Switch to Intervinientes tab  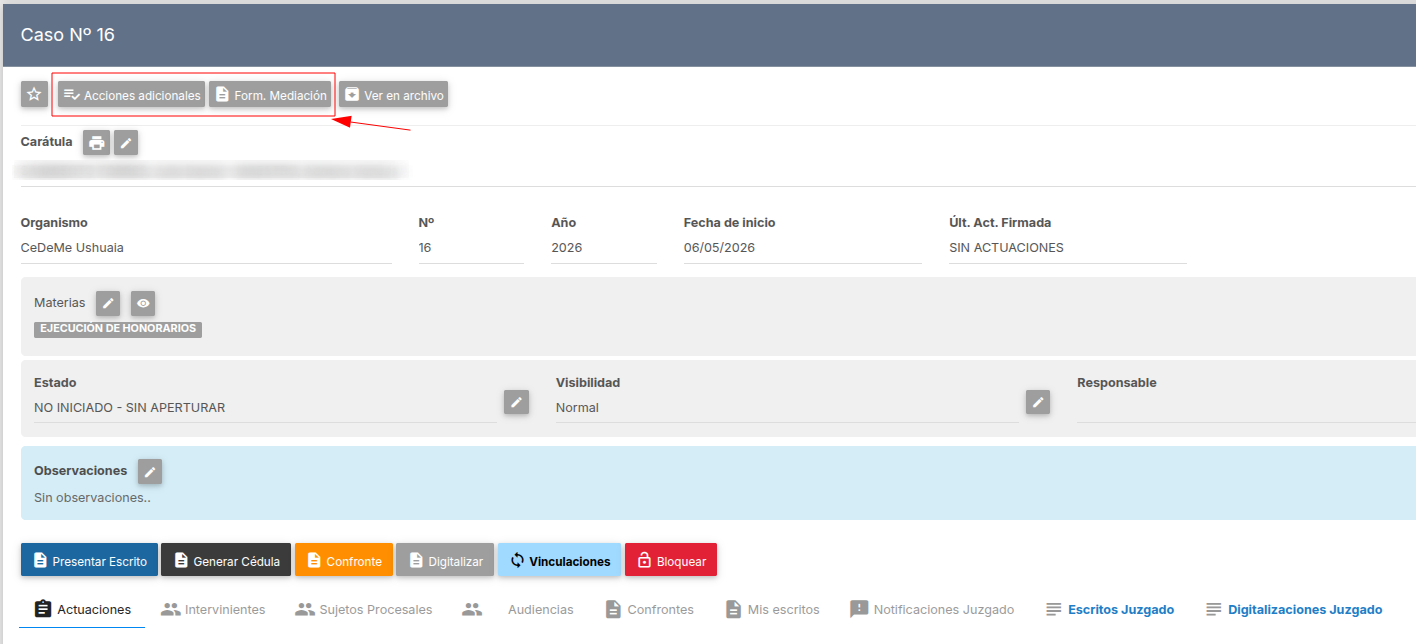tap(213, 609)
